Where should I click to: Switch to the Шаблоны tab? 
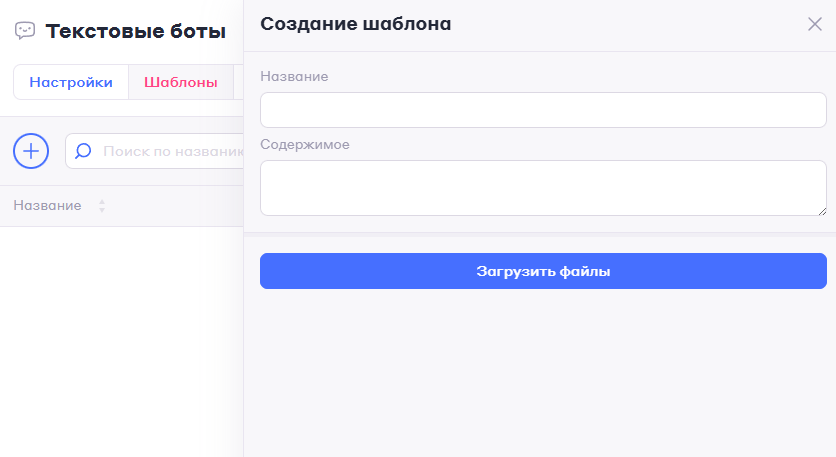tap(181, 83)
